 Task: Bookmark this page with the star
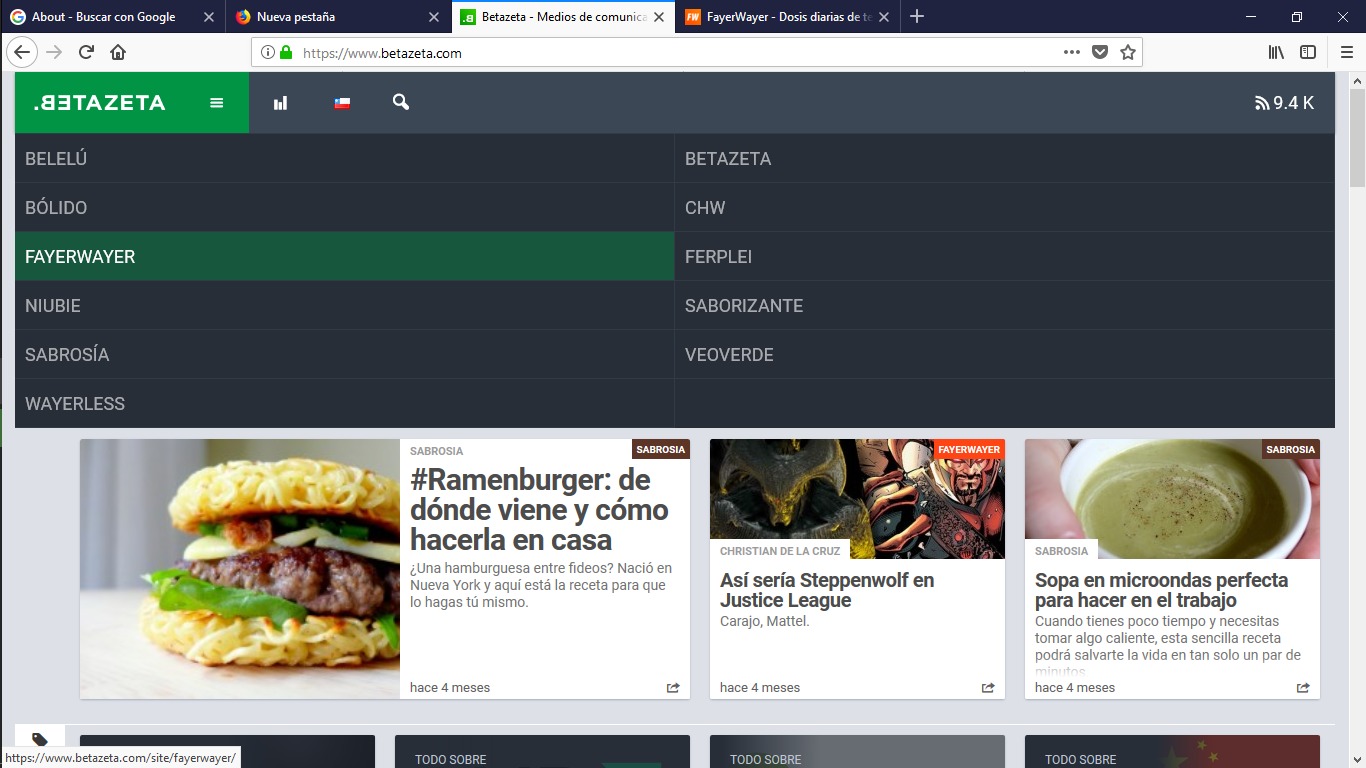[1128, 52]
